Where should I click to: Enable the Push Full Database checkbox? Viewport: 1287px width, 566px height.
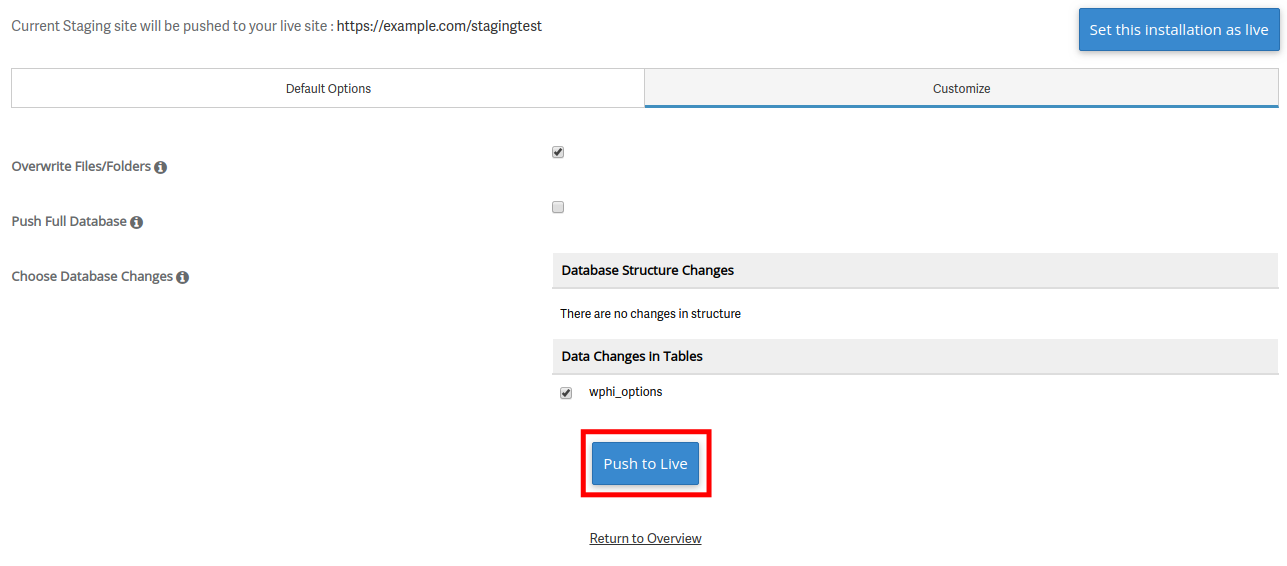point(558,207)
